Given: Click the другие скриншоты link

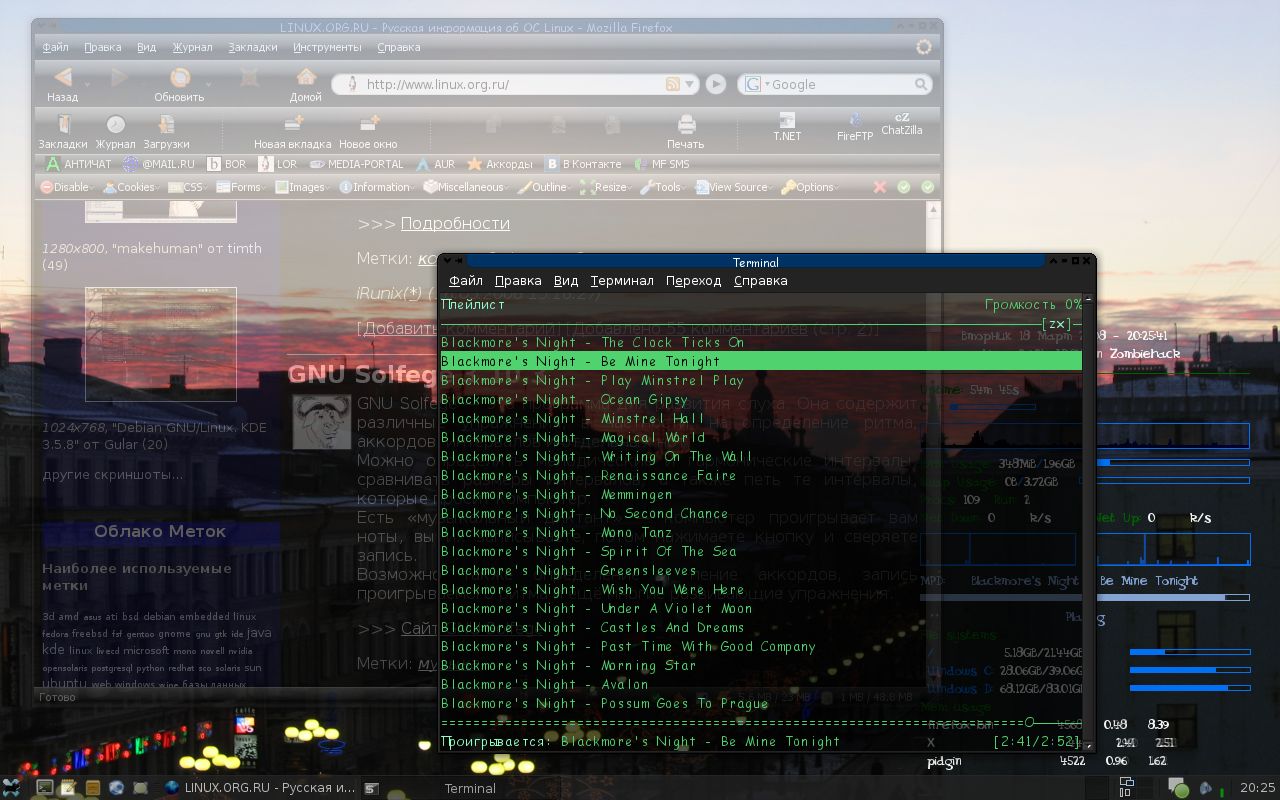Looking at the screenshot, I should pyautogui.click(x=113, y=474).
